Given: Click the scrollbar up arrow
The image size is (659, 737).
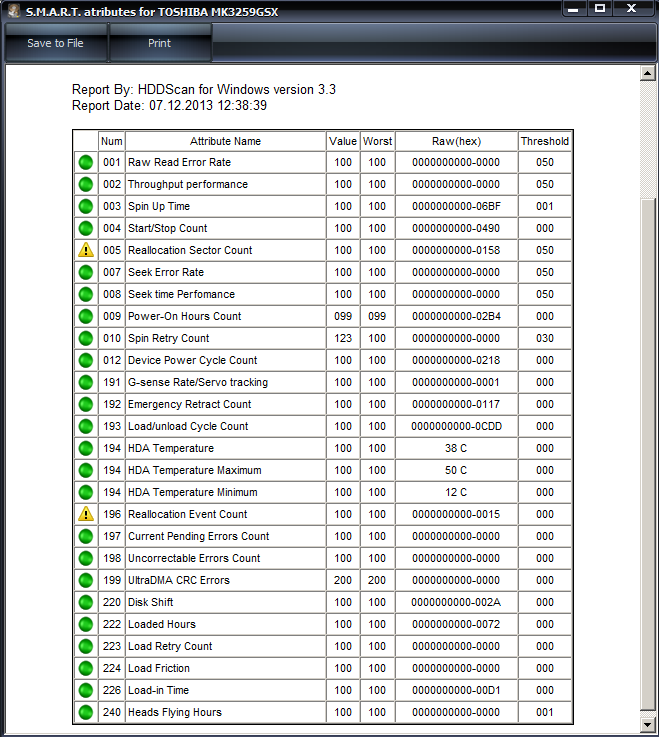Looking at the screenshot, I should coord(648,74).
